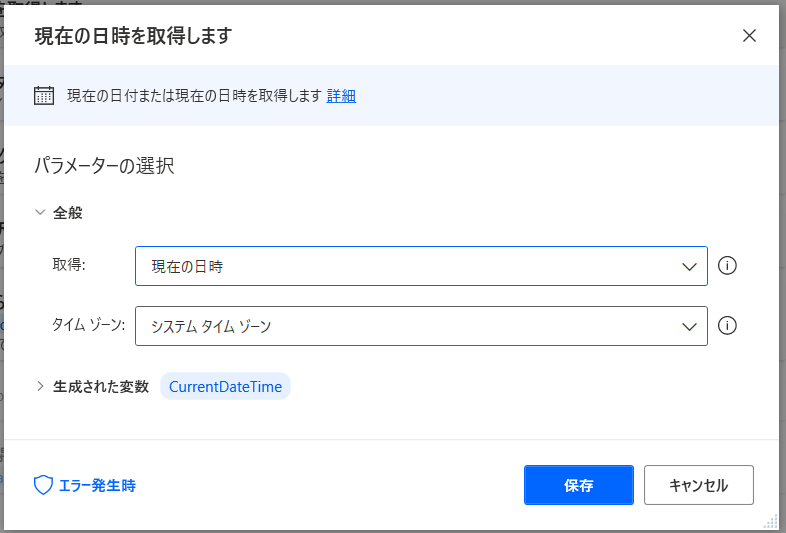Open the 詳細 link
Screen dimensions: 786x533
tap(341, 96)
